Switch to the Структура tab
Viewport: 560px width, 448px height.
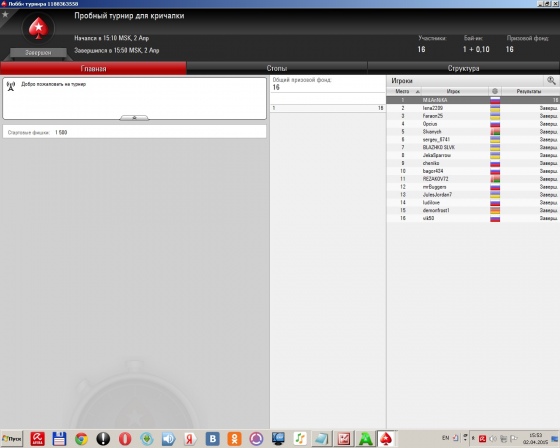(x=464, y=68)
